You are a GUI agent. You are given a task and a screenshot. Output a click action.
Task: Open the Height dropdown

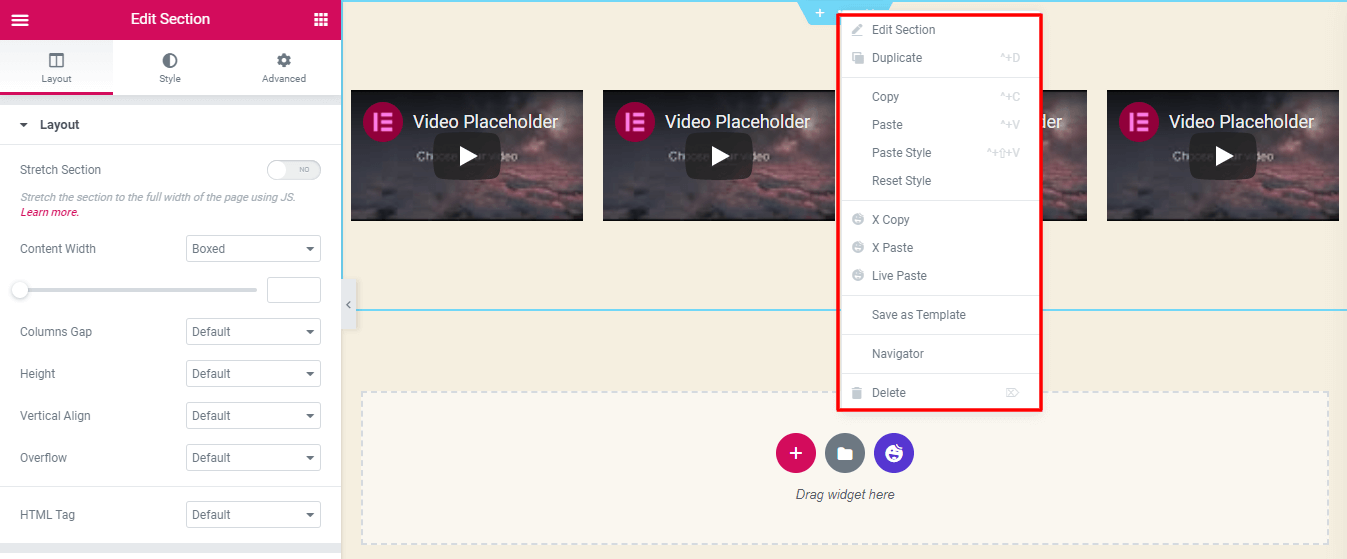point(253,374)
